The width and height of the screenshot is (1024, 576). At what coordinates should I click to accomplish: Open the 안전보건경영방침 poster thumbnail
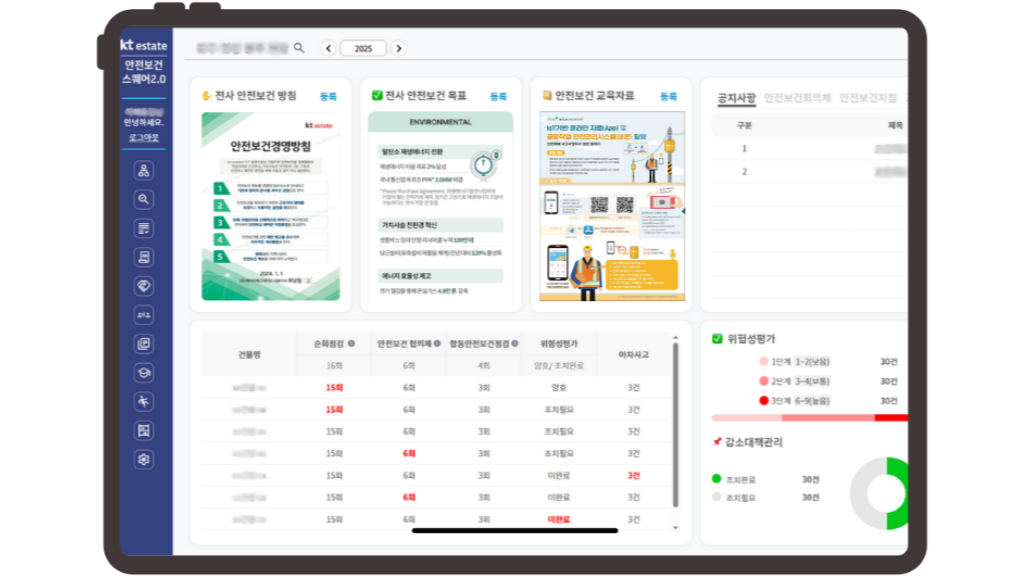tap(270, 206)
